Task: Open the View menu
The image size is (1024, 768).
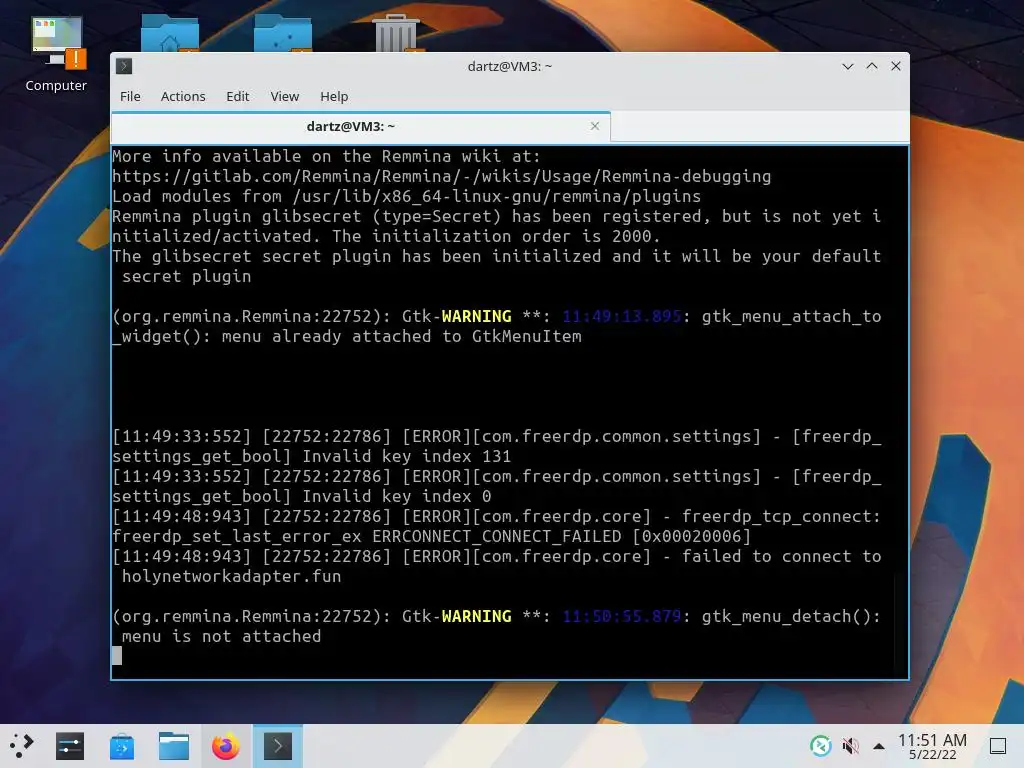Action: (x=285, y=96)
